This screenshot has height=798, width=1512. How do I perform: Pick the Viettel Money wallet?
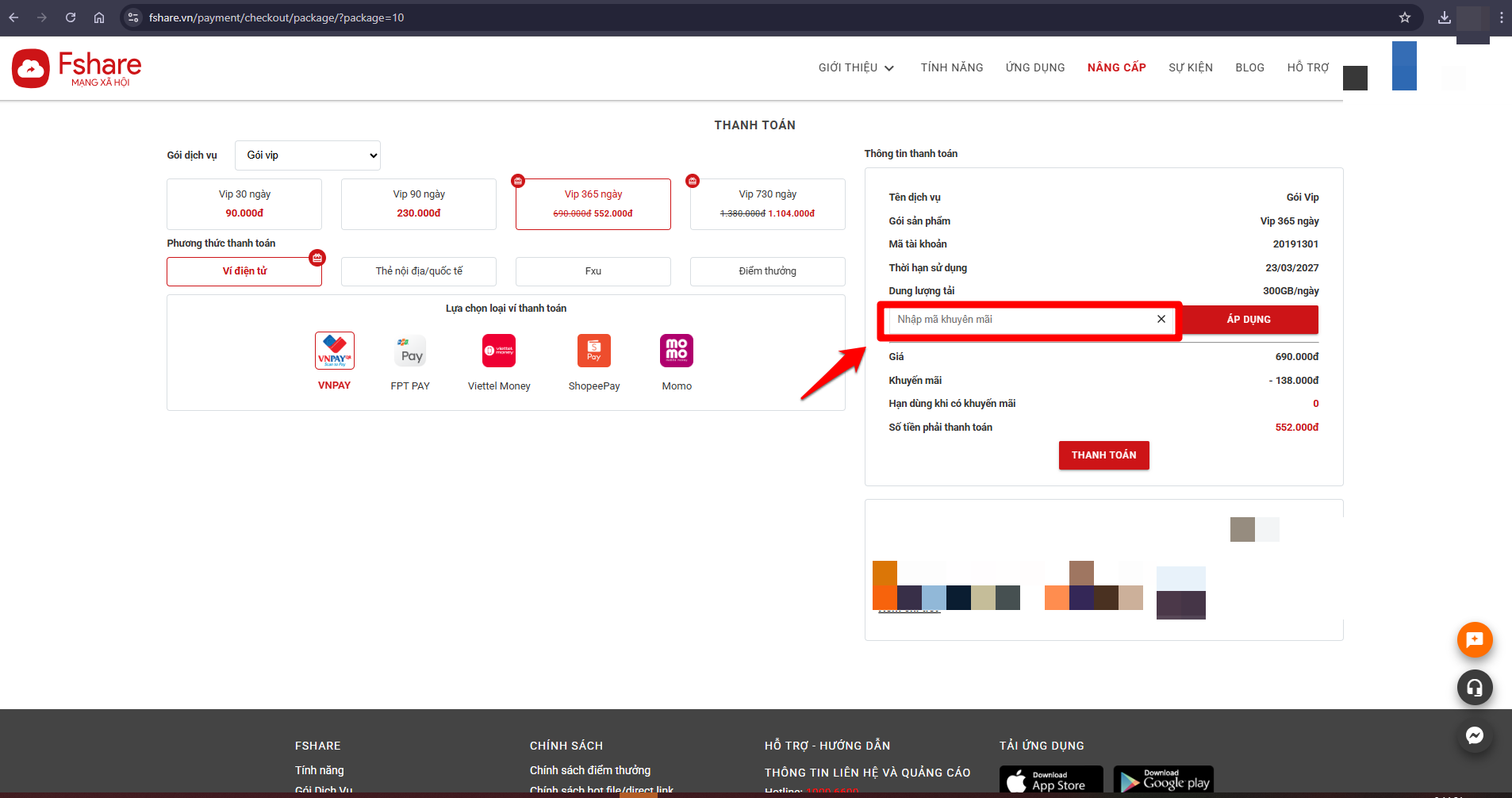tap(499, 351)
